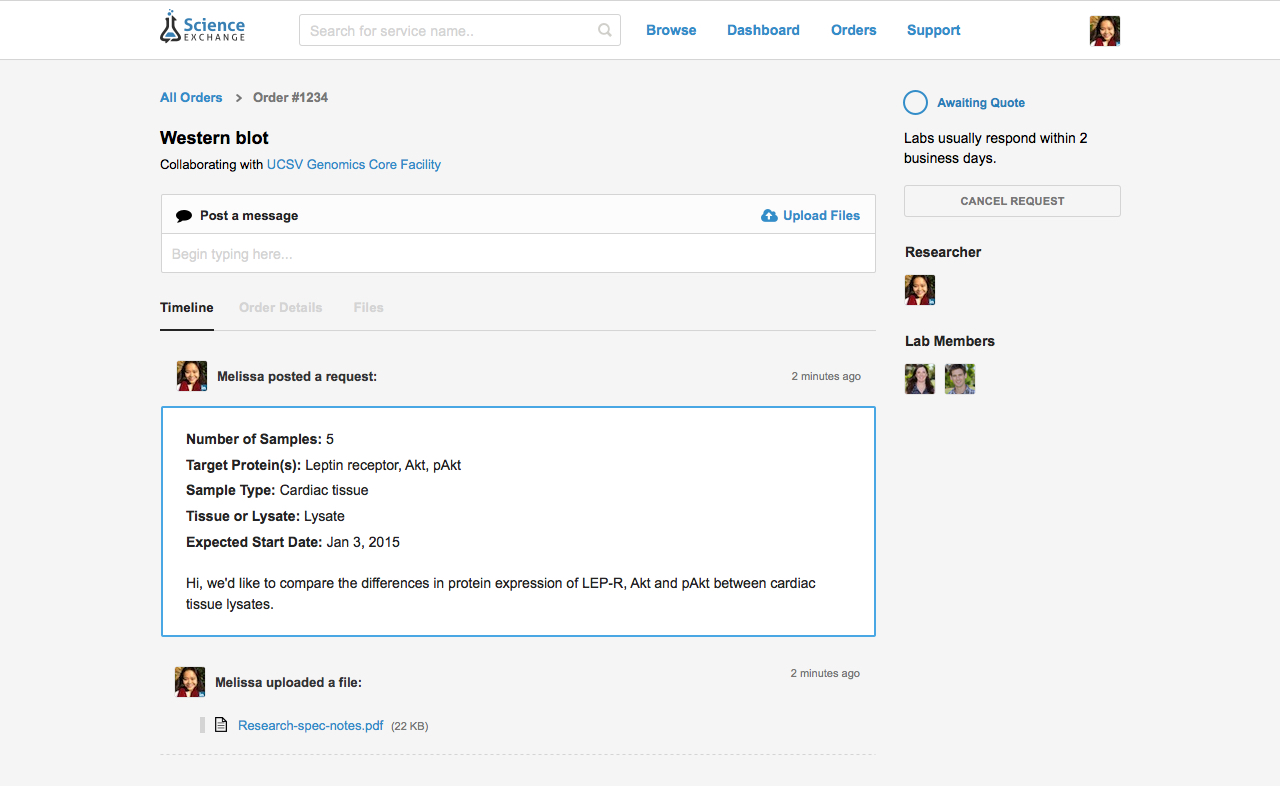Click the breadcrumb arrow after All Orders
1280x786 pixels.
tap(237, 98)
